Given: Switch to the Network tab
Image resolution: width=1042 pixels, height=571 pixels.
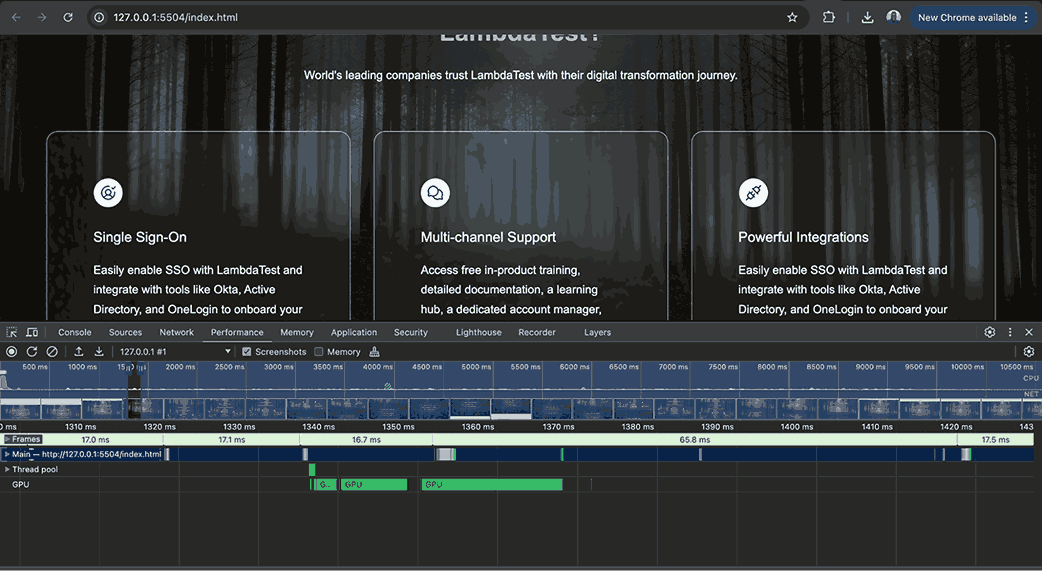Looking at the screenshot, I should (x=177, y=332).
